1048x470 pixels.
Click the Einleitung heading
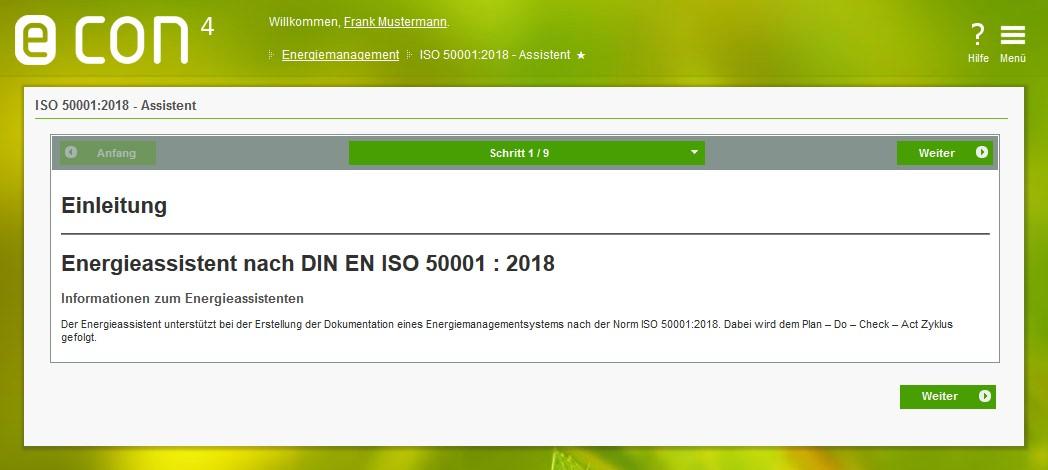114,205
